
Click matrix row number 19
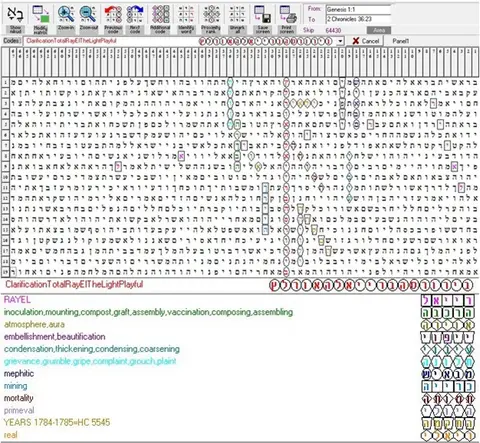tap(5, 272)
